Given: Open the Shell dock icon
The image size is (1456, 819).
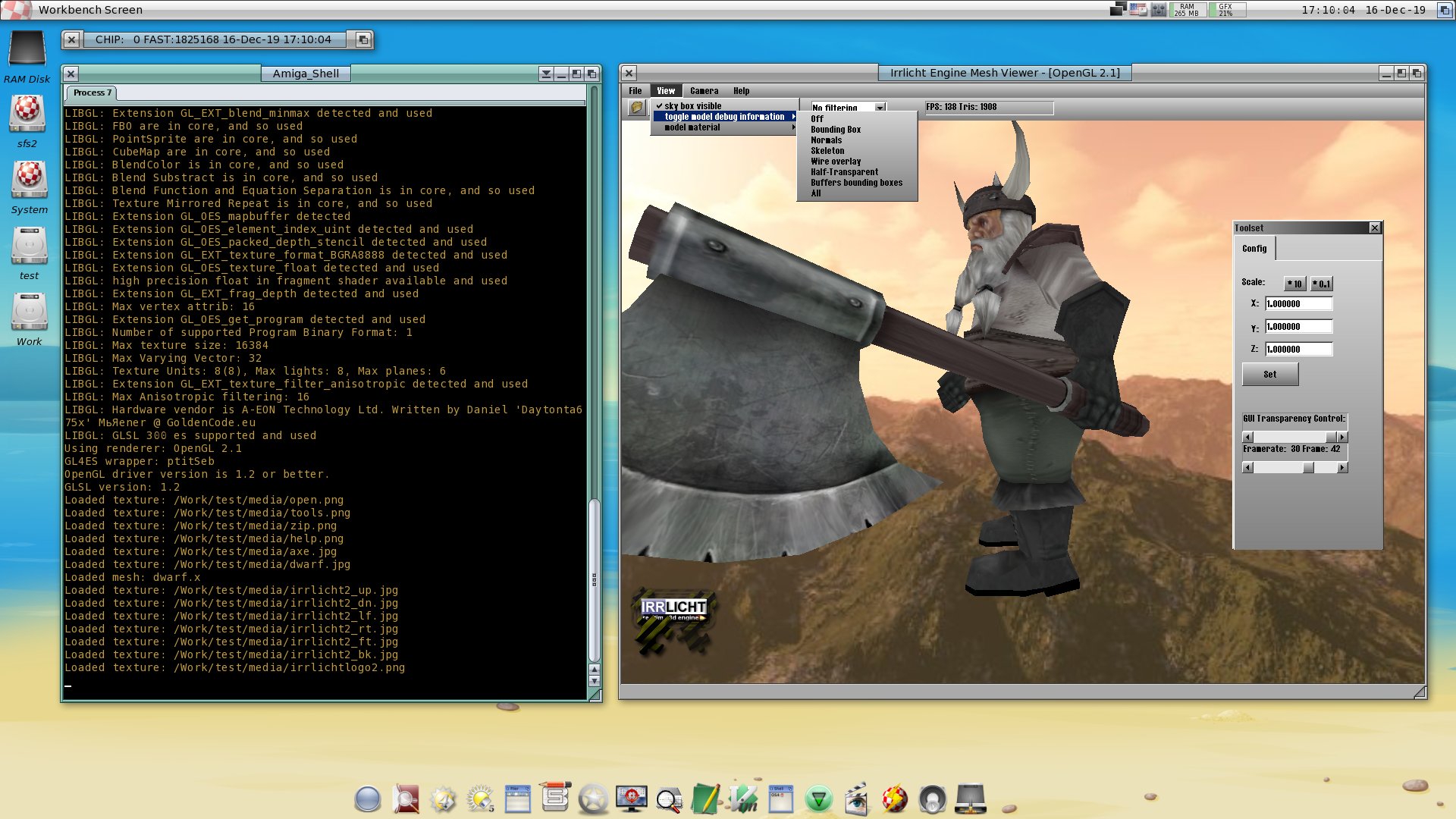Looking at the screenshot, I should [781, 799].
